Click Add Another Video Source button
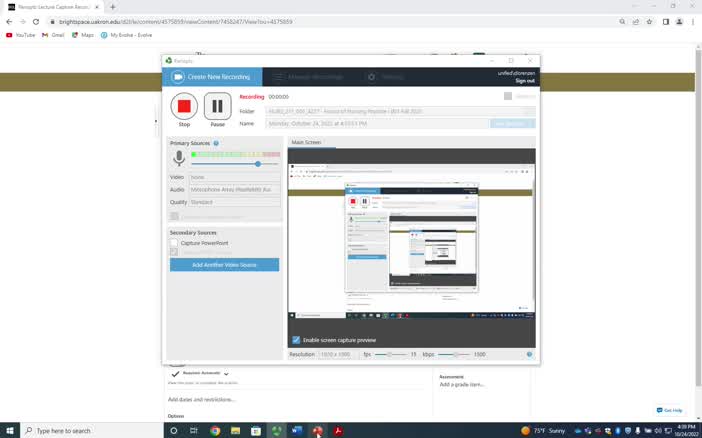The height and width of the screenshot is (438, 702). point(224,265)
